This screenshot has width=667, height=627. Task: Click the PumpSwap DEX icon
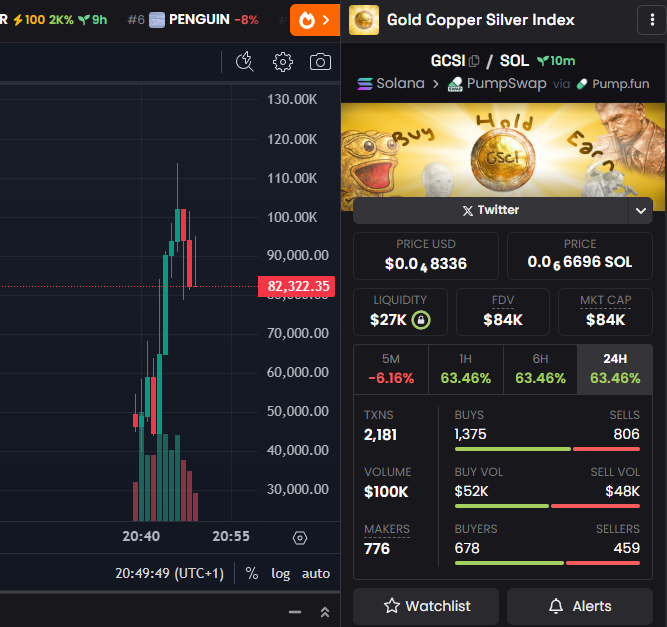[x=455, y=84]
